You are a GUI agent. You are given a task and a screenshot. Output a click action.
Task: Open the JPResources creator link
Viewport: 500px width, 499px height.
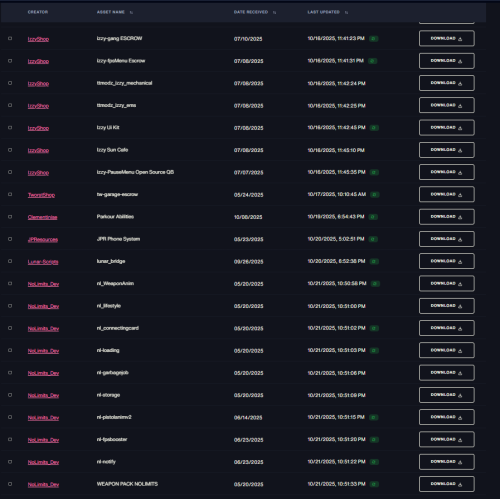pos(43,240)
